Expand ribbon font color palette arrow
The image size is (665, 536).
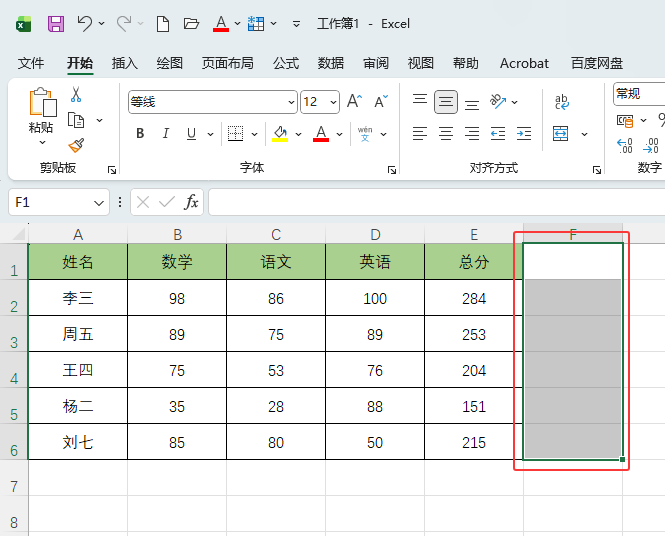pos(339,134)
